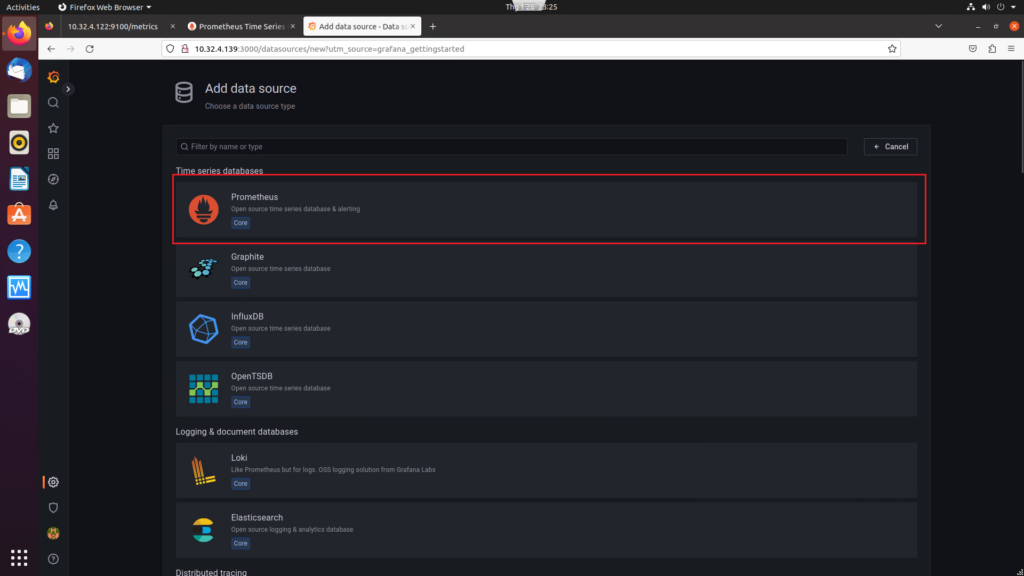Open Firefox Web Browser app menu
This screenshot has width=1024, height=576.
104,7
